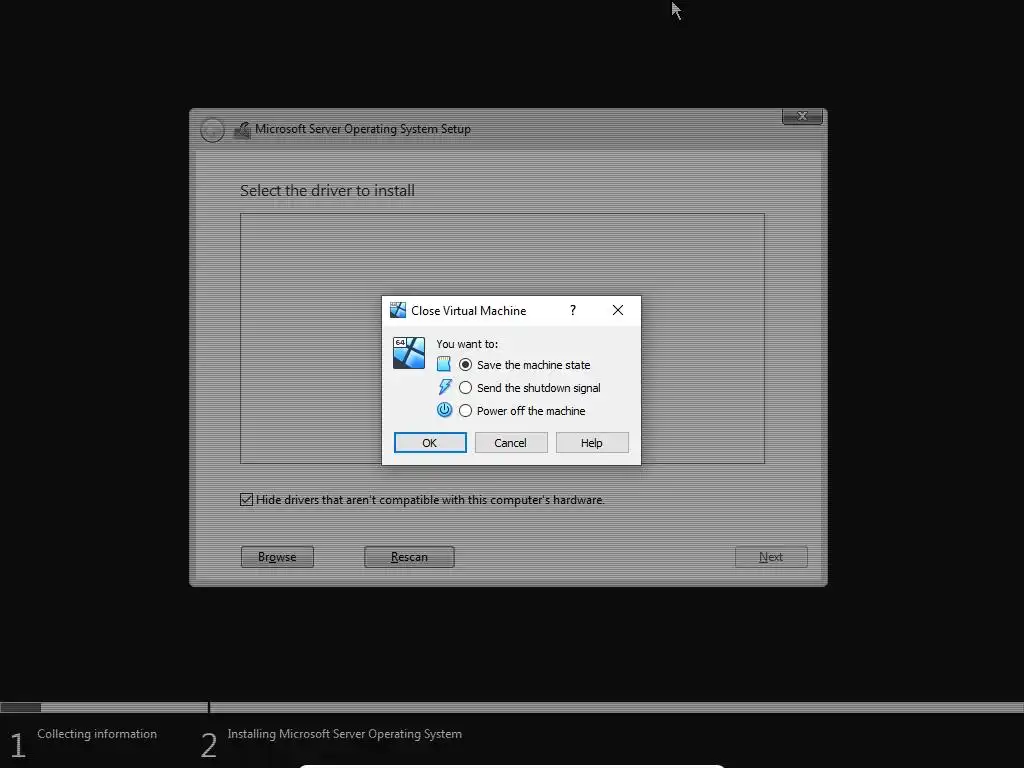Click the driver list box in Setup
1024x768 pixels.
502,338
